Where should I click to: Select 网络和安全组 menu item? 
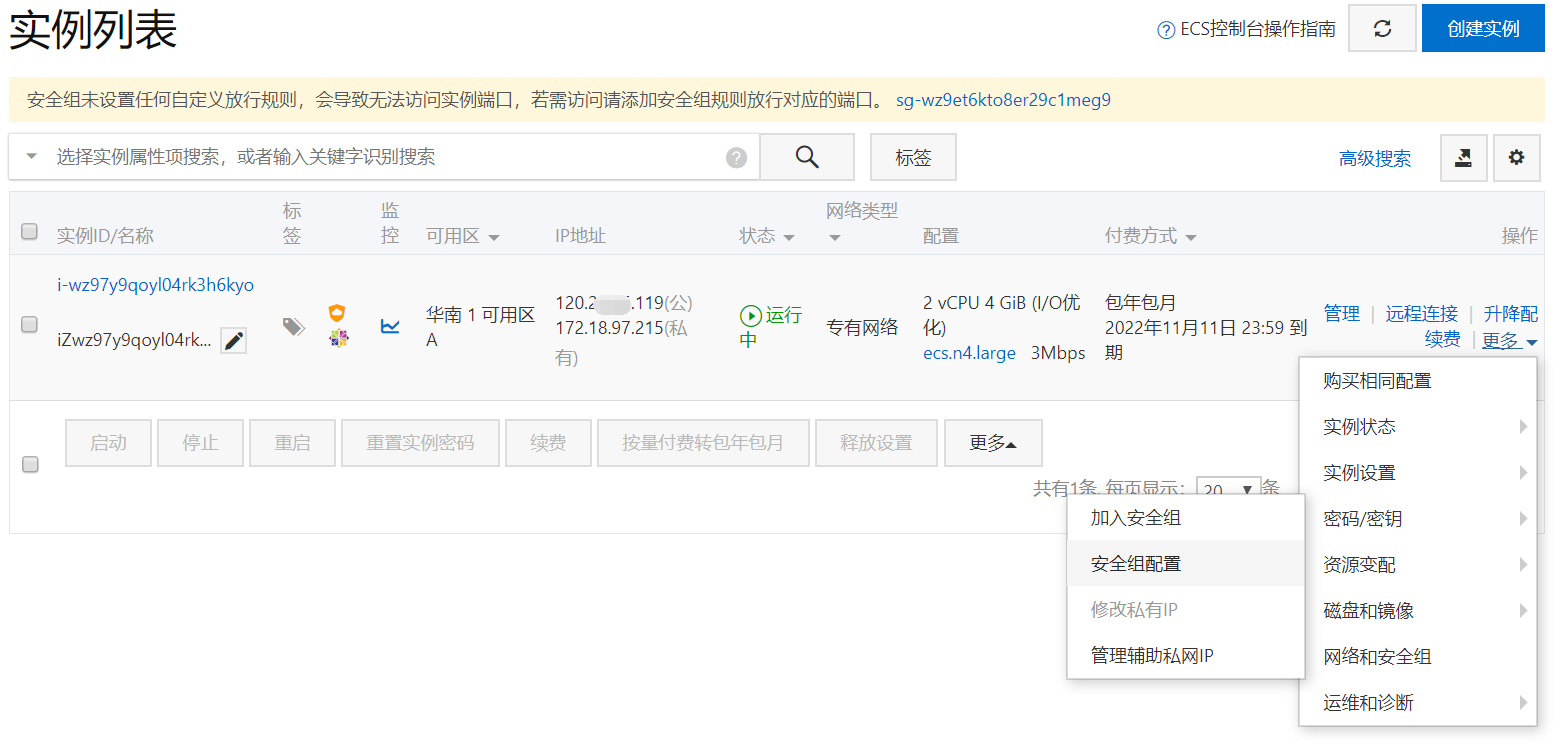coord(1418,657)
